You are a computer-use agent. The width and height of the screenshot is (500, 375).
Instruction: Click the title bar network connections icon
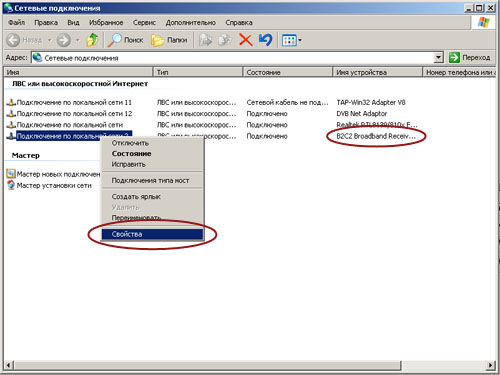click(x=8, y=8)
